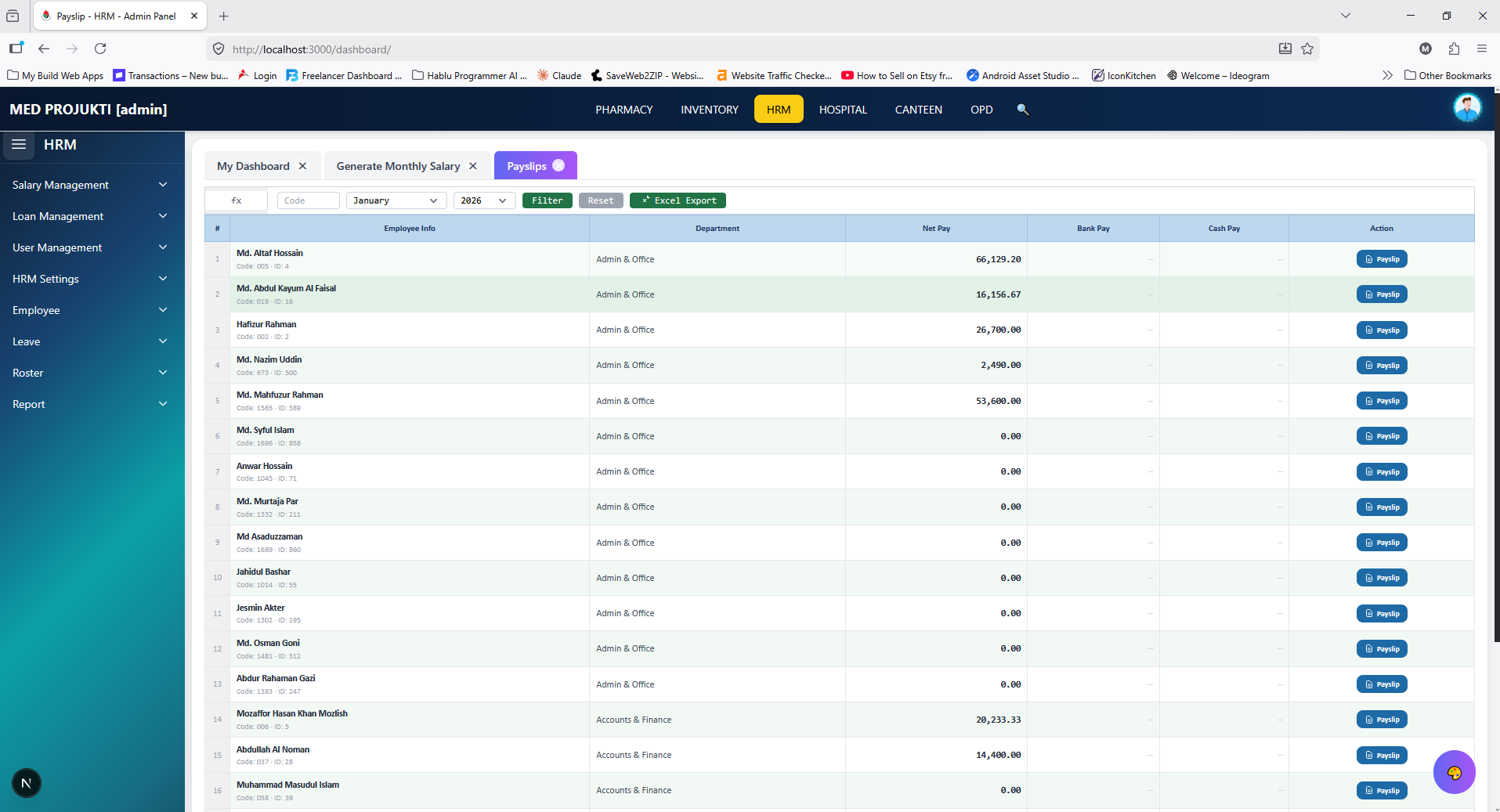The height and width of the screenshot is (812, 1500).
Task: Switch to the OPD module
Action: [981, 110]
